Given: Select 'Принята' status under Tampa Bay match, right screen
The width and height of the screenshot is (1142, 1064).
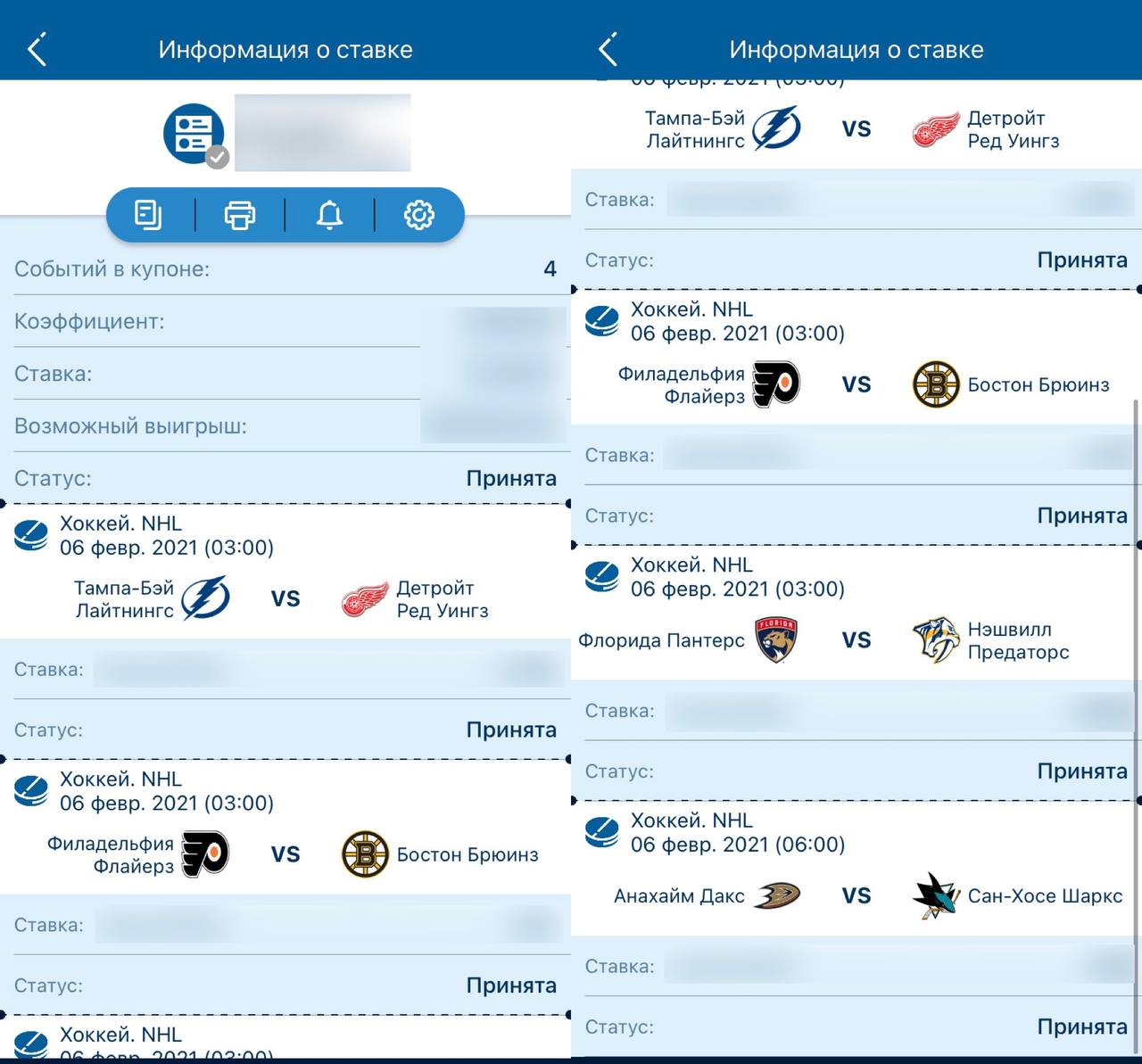Looking at the screenshot, I should tap(1082, 260).
